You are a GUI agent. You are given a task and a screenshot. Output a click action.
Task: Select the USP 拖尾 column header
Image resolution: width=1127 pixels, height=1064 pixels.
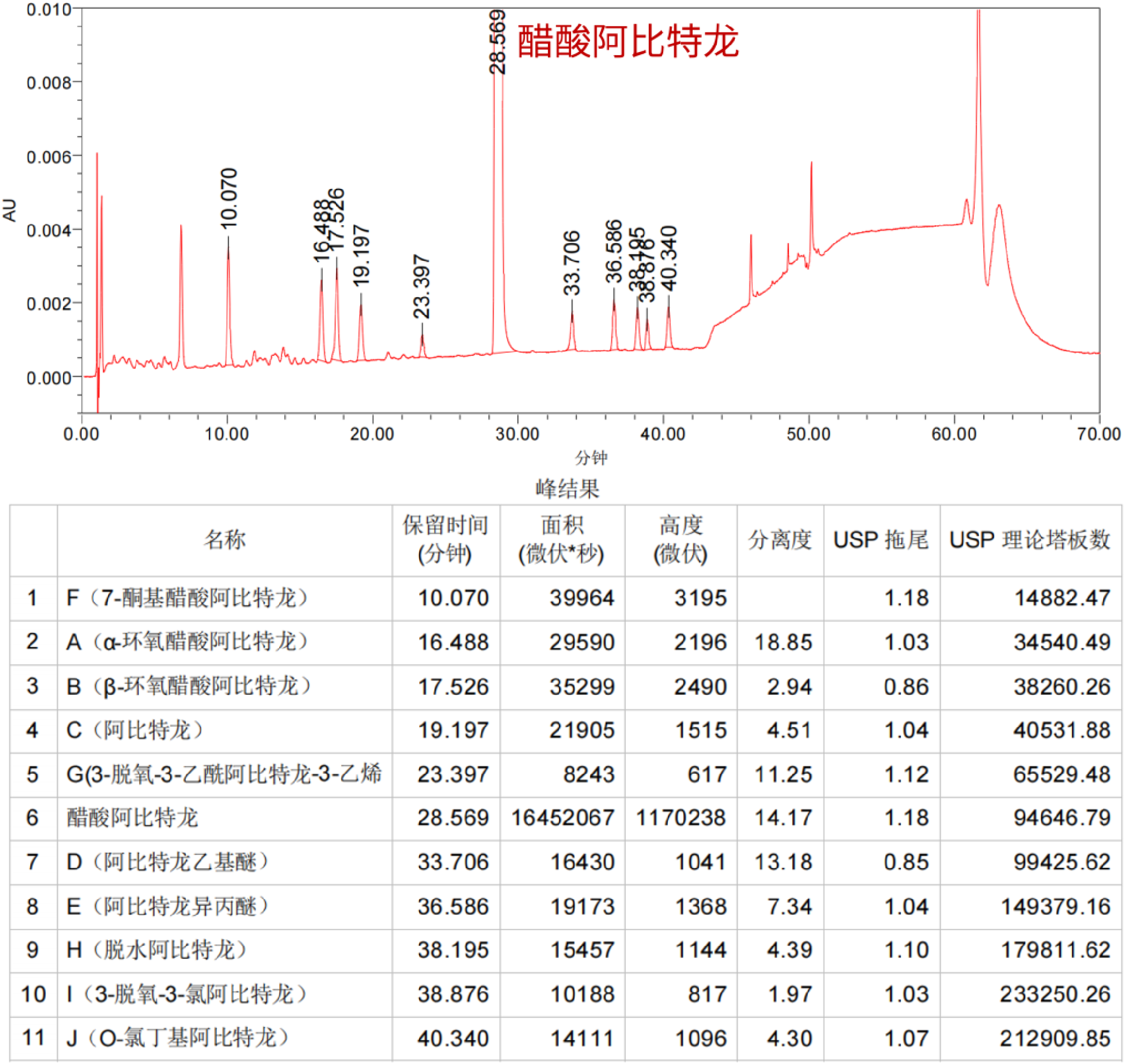(881, 540)
